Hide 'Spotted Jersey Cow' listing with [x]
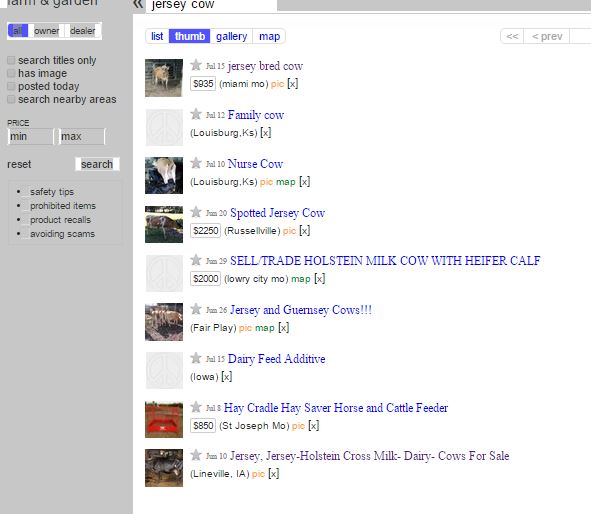Screen dimensions: 591x514 [305, 231]
